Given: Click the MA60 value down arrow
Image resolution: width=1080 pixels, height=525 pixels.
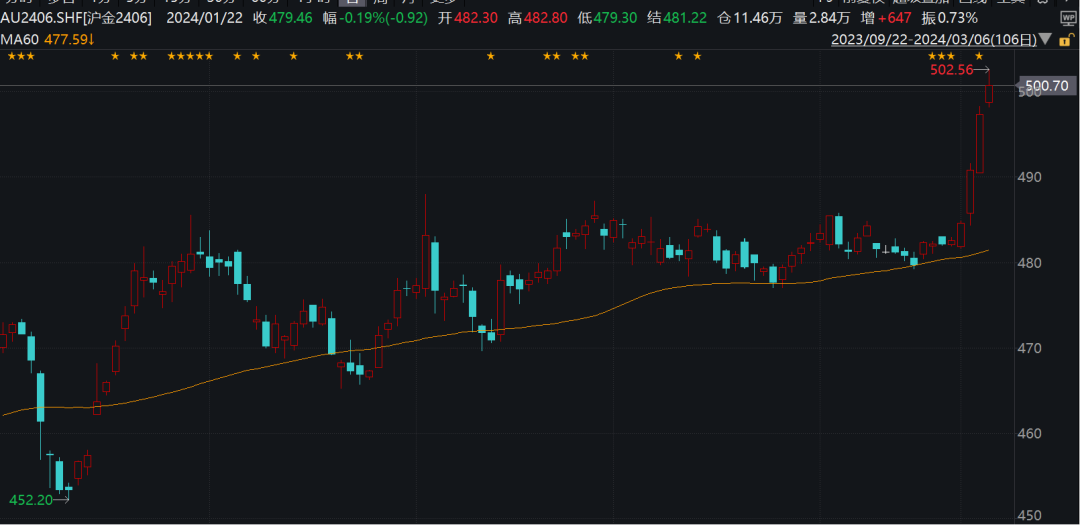Looking at the screenshot, I should (x=92, y=40).
